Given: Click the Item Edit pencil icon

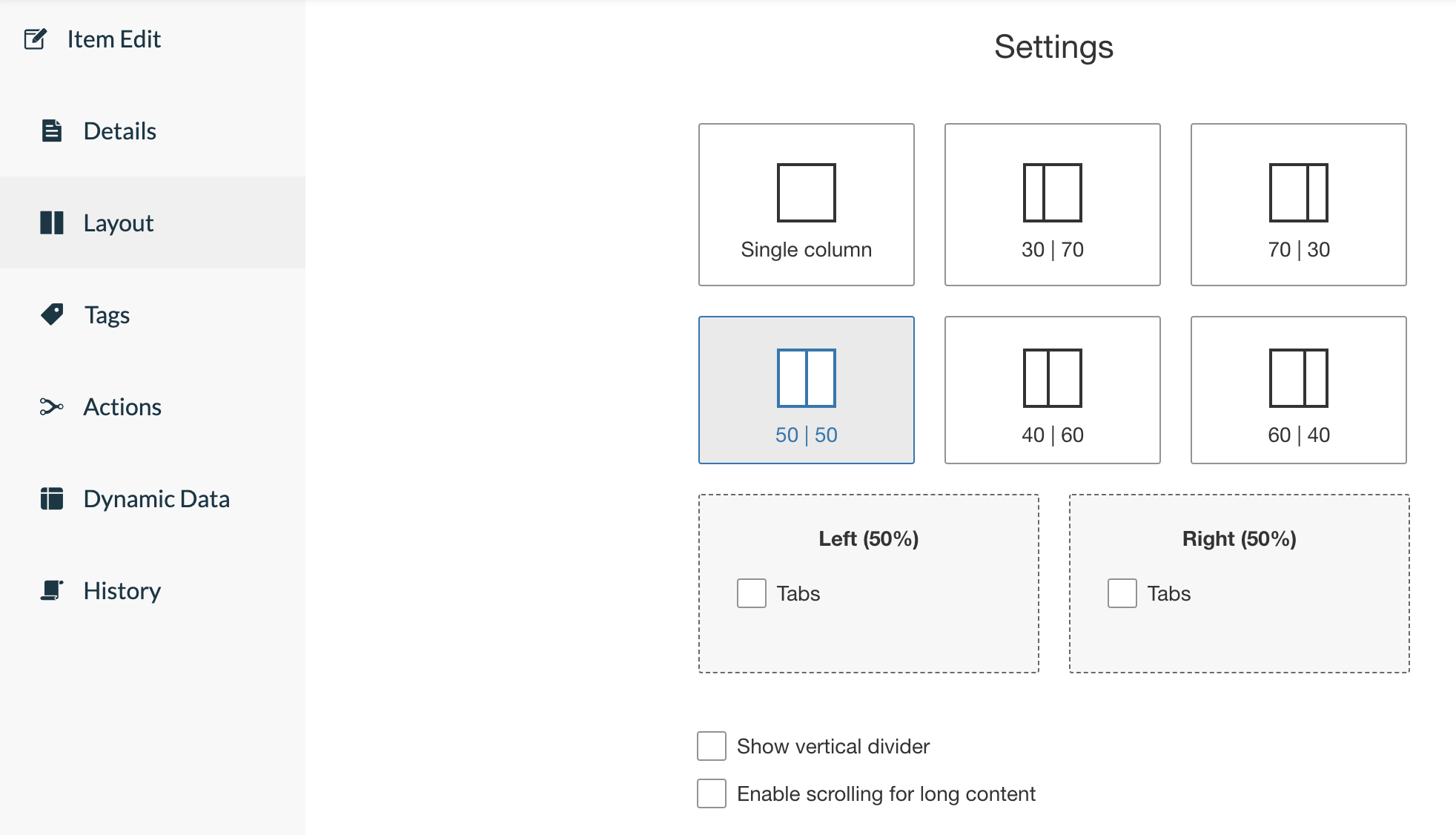Looking at the screenshot, I should (x=36, y=39).
